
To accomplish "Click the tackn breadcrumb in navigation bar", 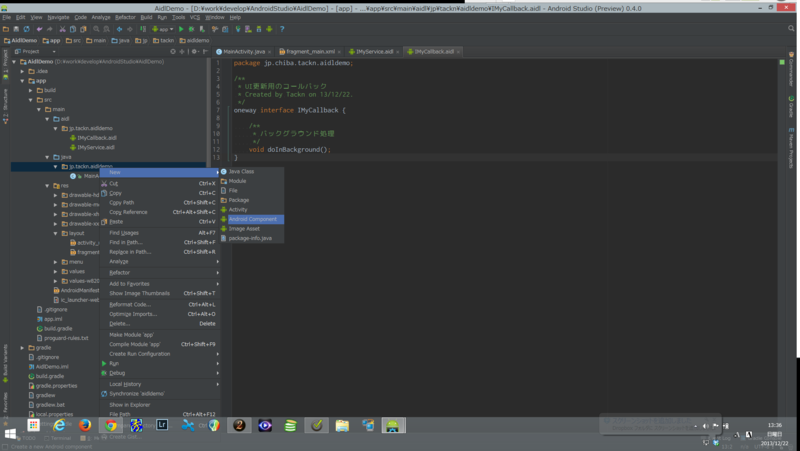I will (163, 40).
